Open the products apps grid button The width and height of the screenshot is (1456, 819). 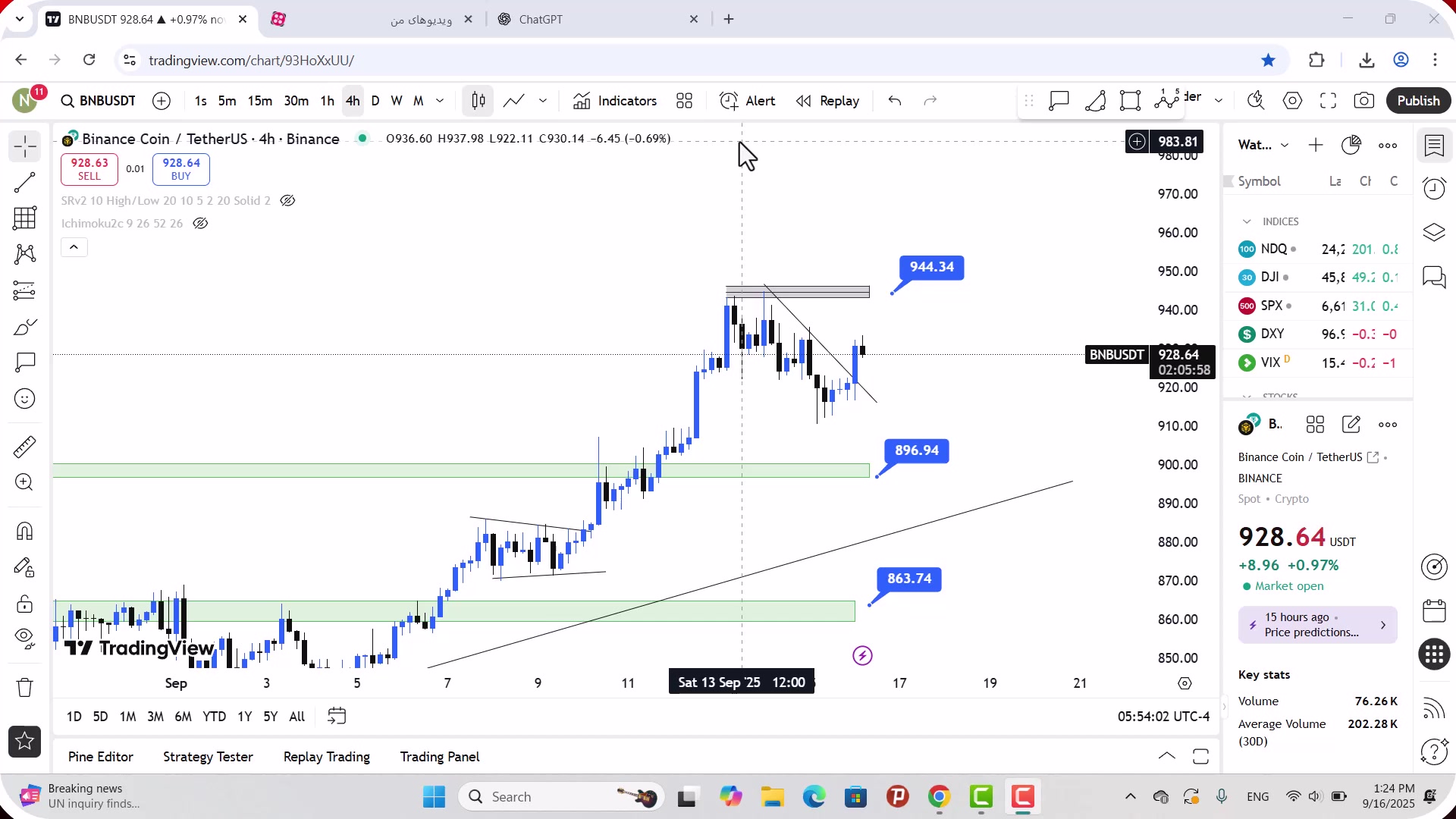click(1434, 654)
